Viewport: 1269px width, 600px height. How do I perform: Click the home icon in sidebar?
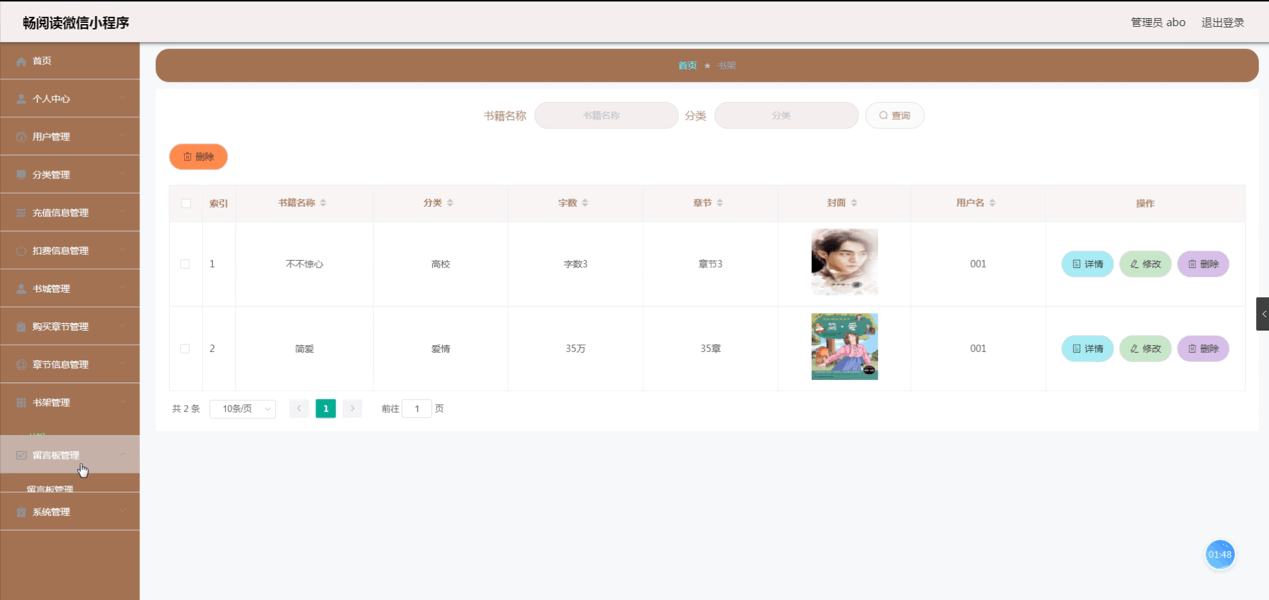click(21, 62)
